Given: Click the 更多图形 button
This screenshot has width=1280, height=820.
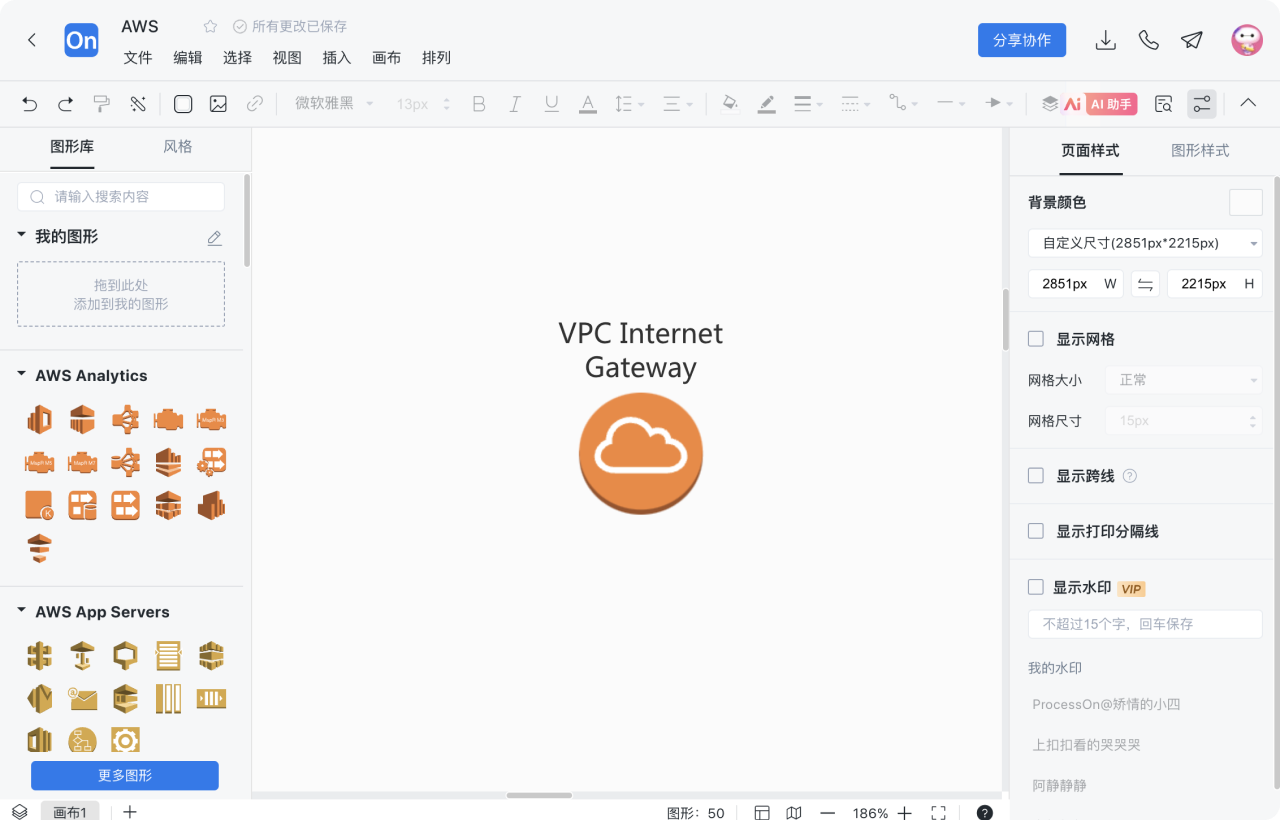Looking at the screenshot, I should [125, 775].
